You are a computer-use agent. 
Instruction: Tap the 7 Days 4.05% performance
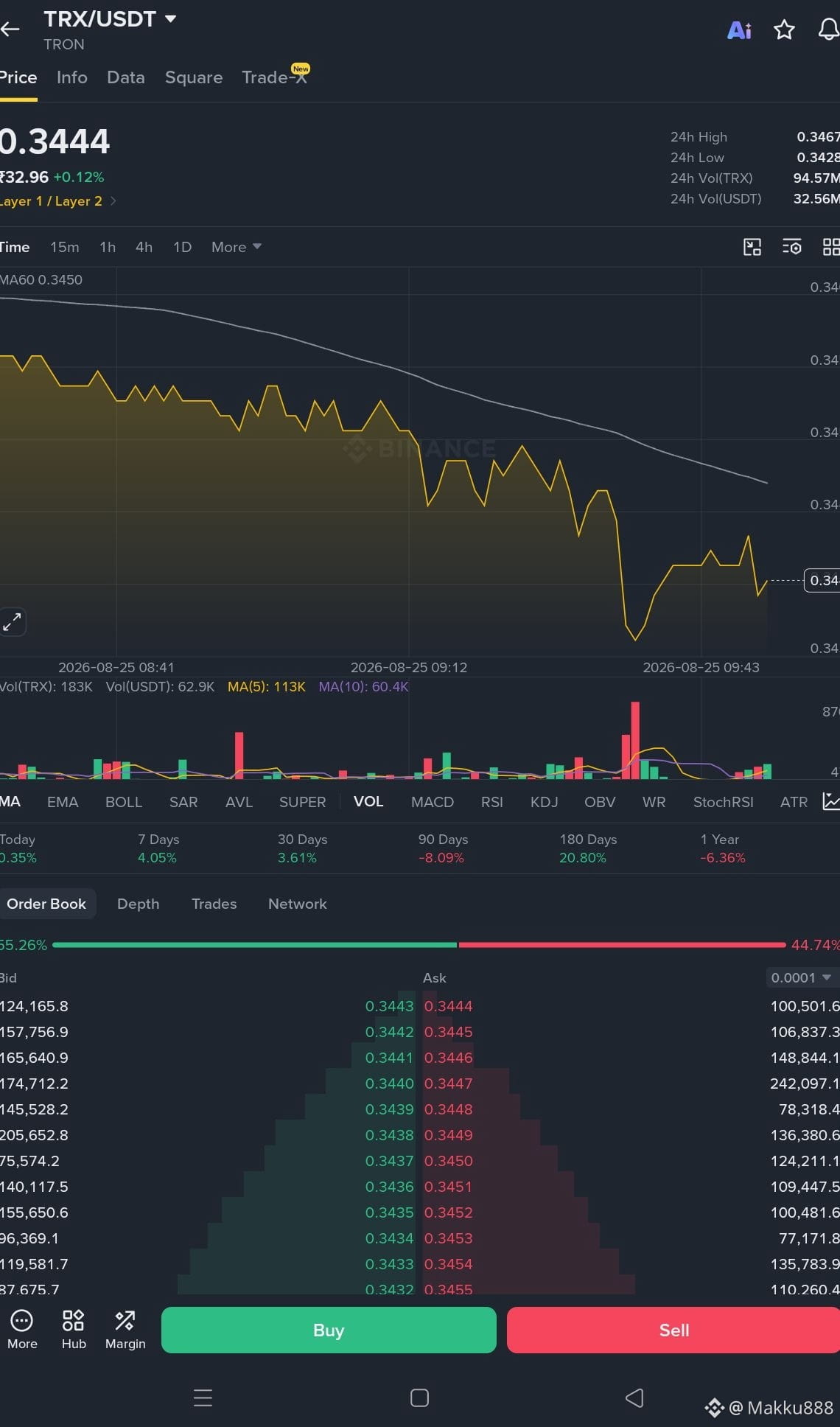(158, 848)
